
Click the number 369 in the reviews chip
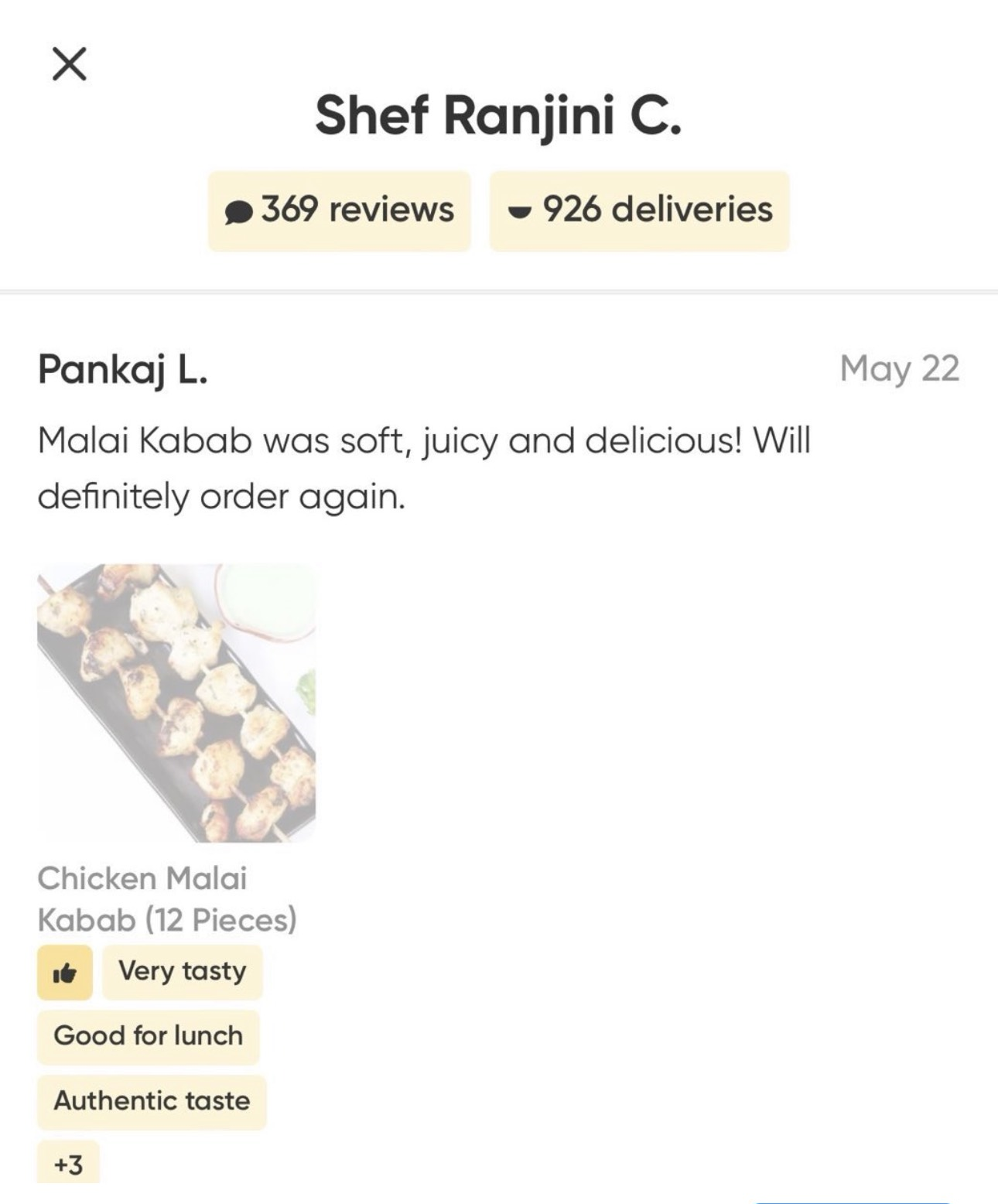(x=289, y=210)
